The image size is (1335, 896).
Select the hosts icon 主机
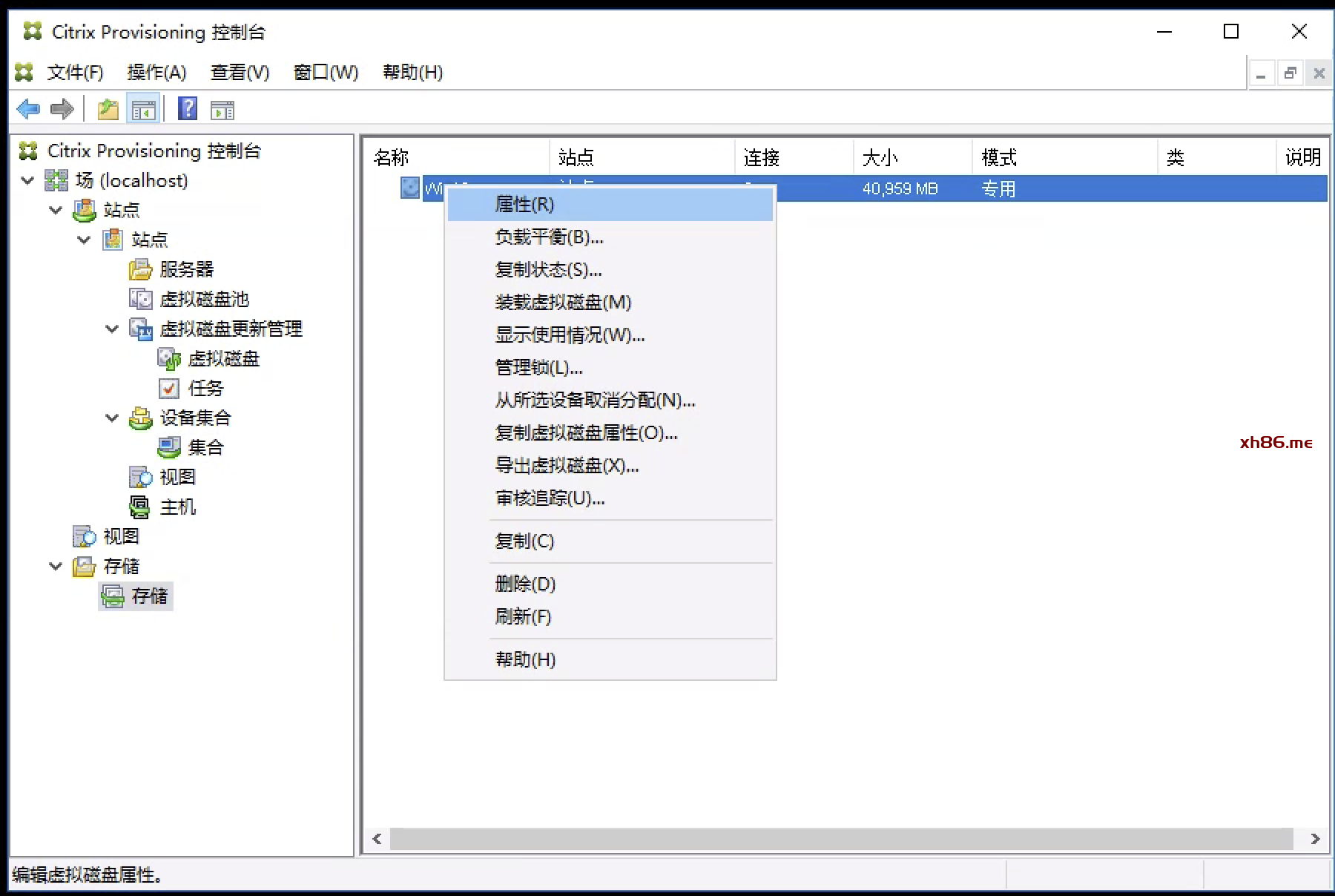click(140, 507)
